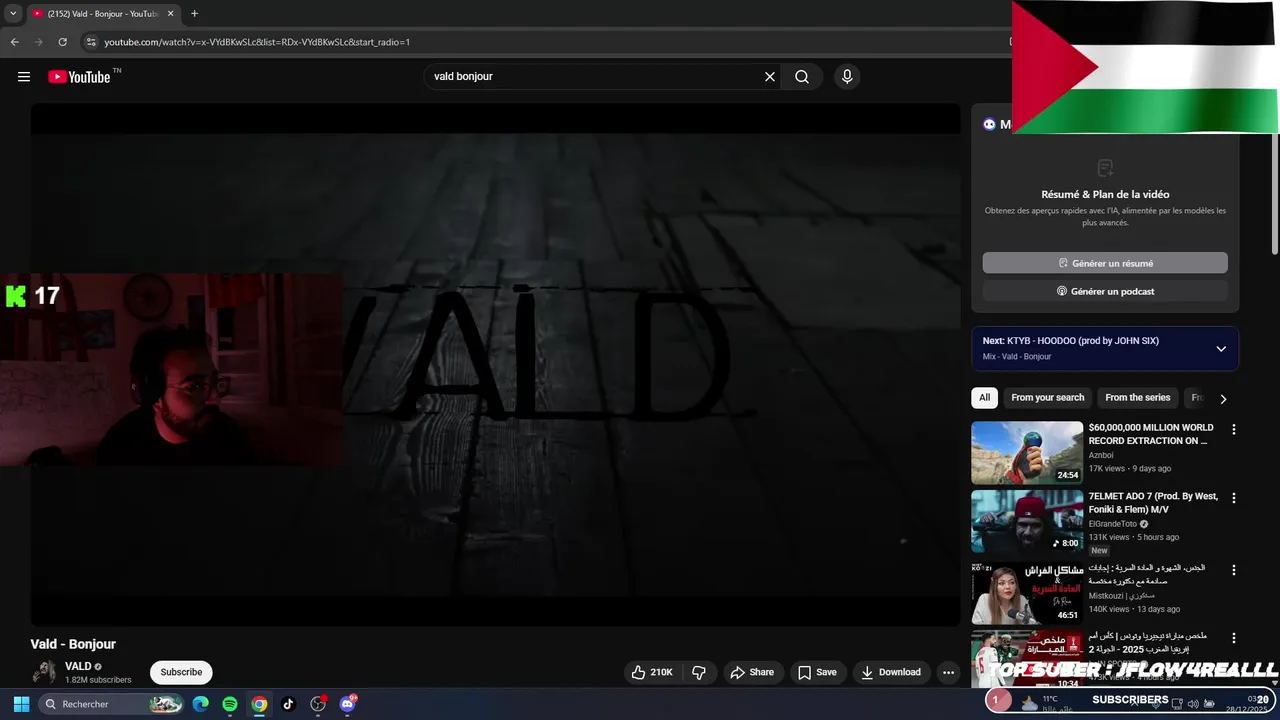The image size is (1280, 720).
Task: Click the Vald - Bonjour video title
Action: tap(73, 644)
